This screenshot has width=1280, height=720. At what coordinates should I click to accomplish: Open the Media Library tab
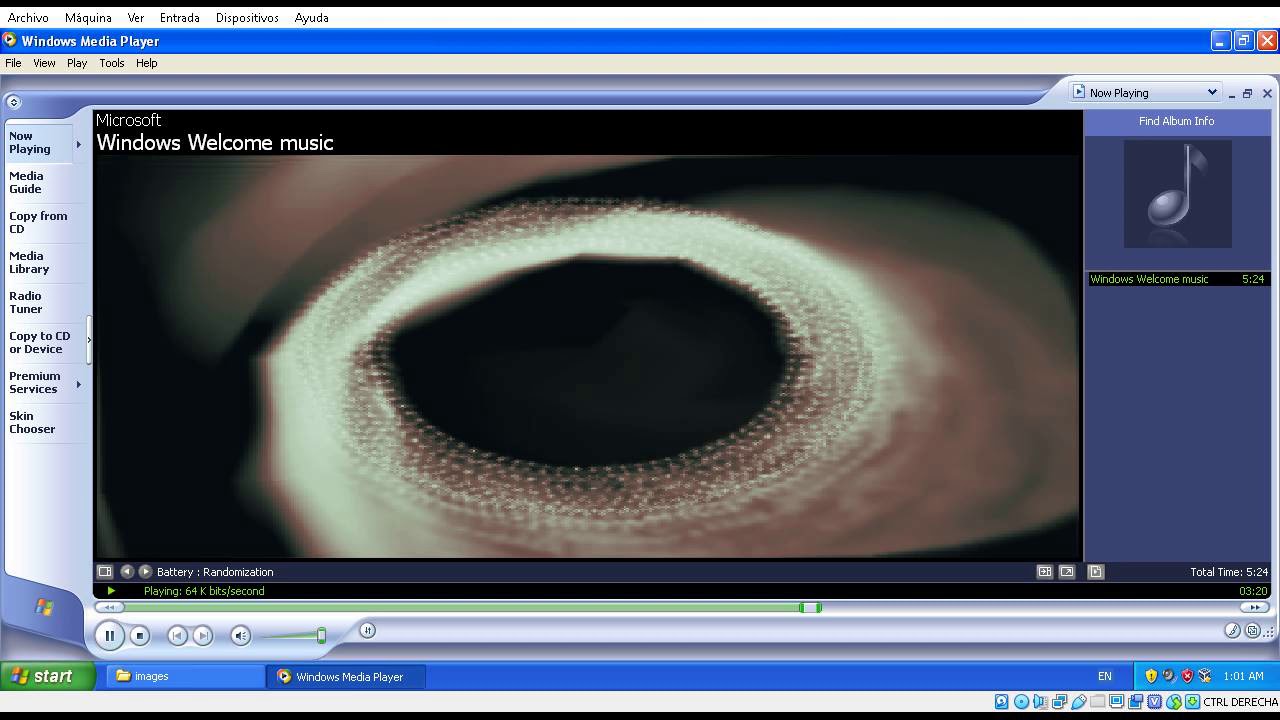38,262
